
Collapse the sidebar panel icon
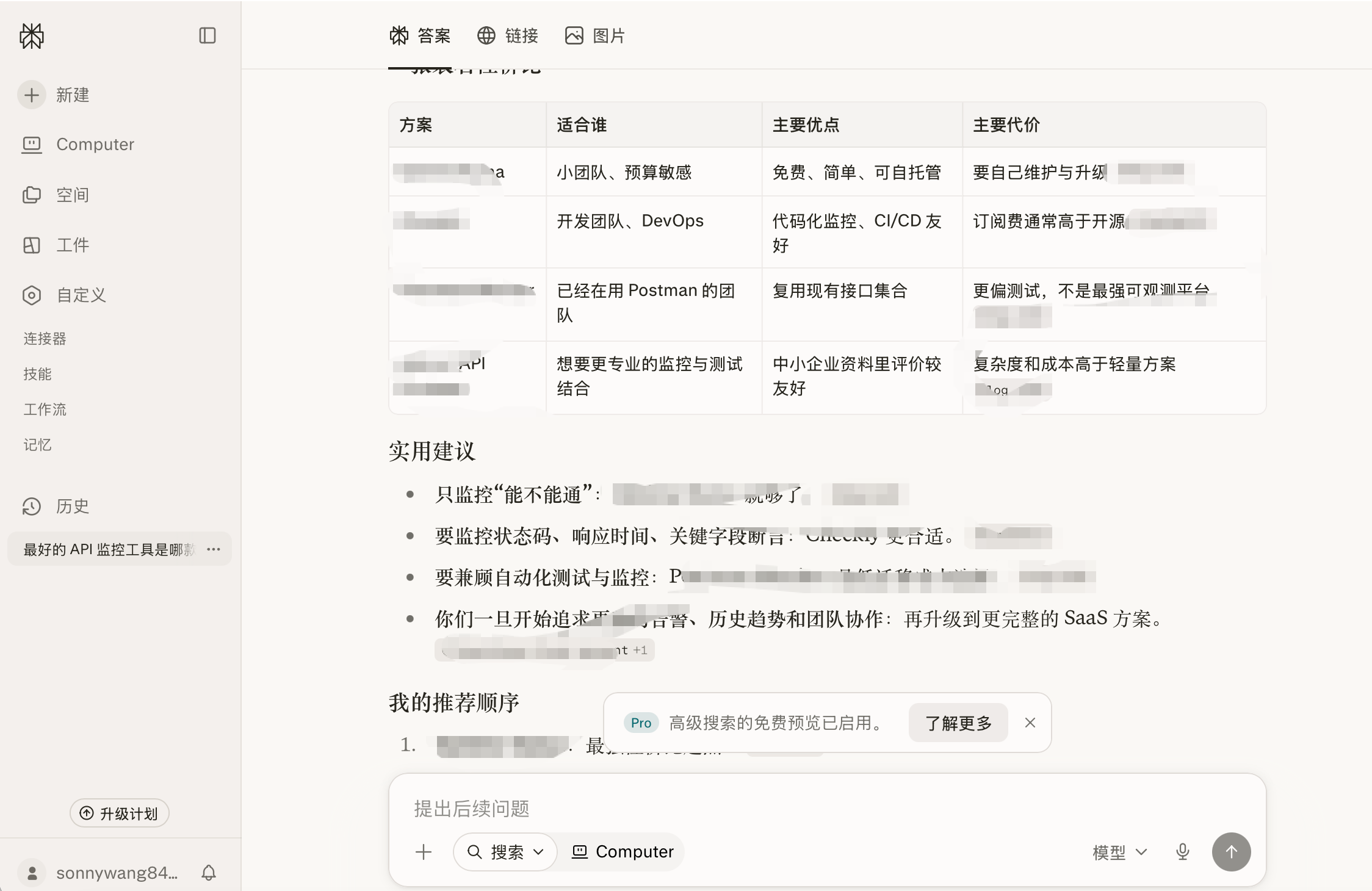208,35
